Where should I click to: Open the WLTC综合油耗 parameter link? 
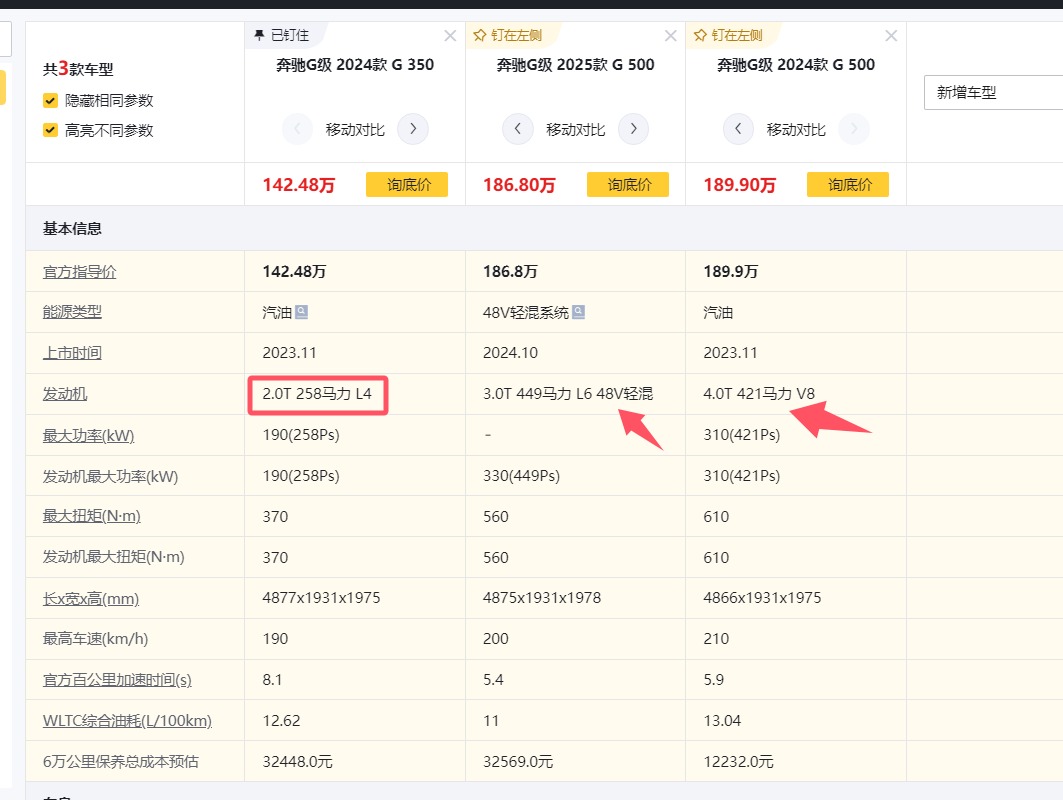point(127,720)
